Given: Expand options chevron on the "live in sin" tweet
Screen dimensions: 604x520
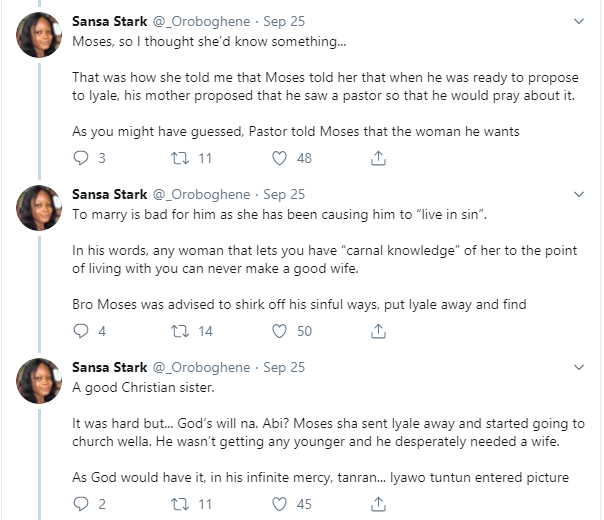Looking at the screenshot, I should (579, 193).
